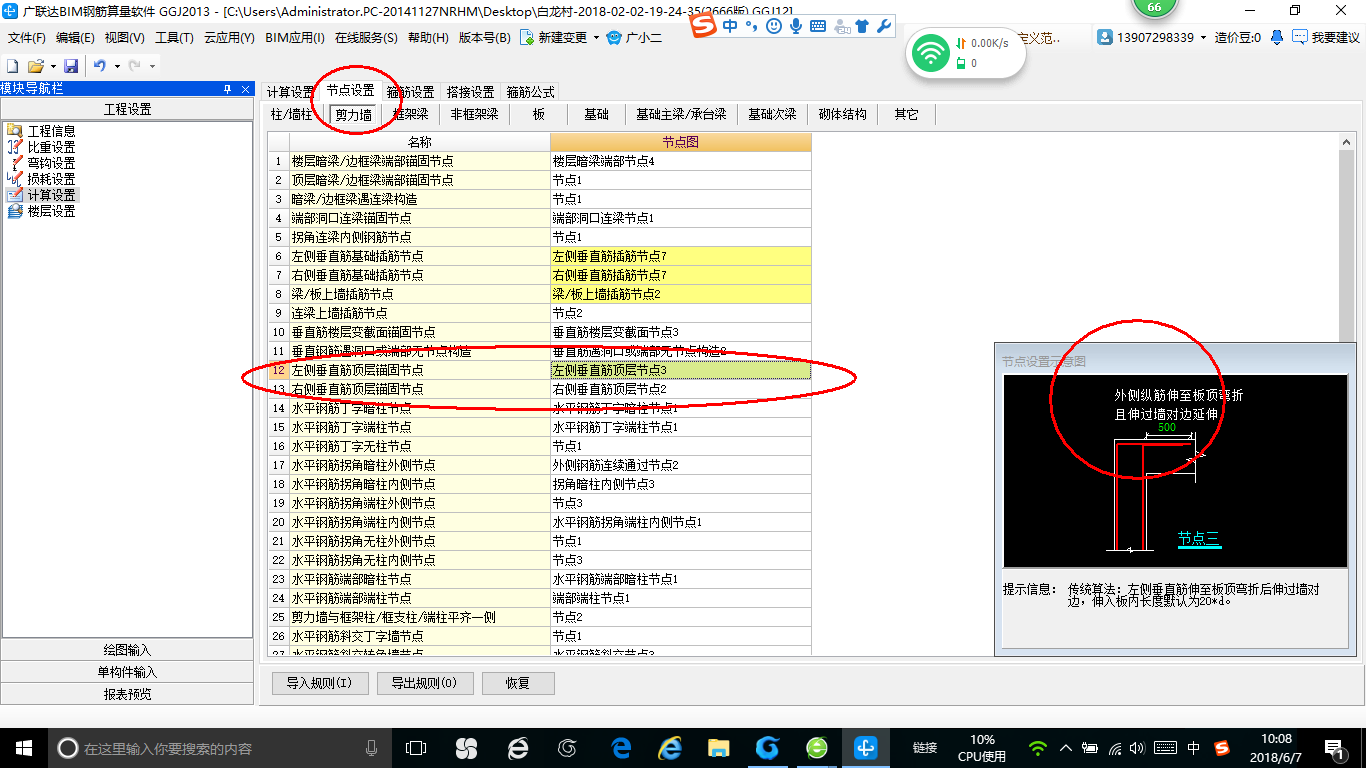
Task: Click the 500 dimension value in diagram
Action: click(x=1166, y=428)
